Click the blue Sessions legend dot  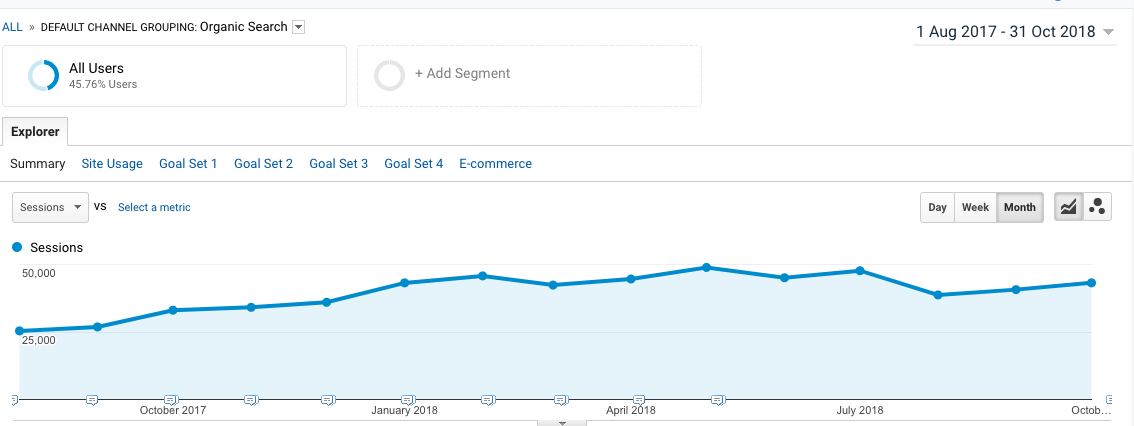[x=17, y=247]
